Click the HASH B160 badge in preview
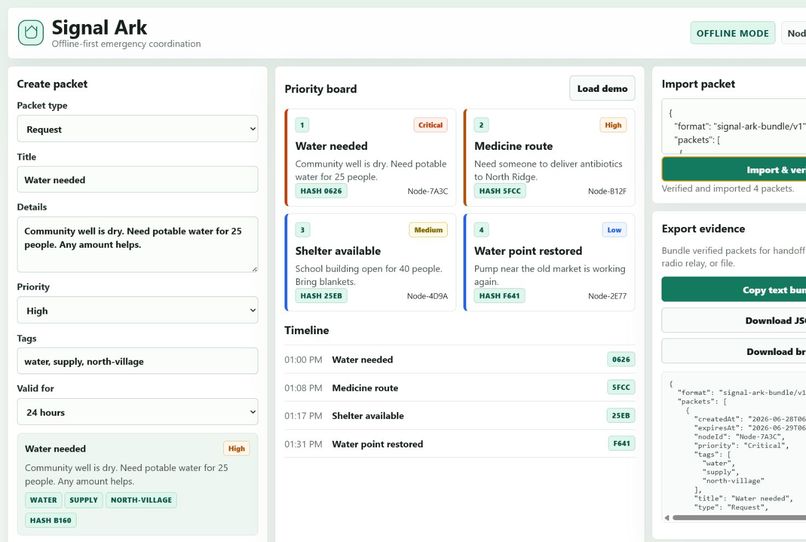 [50, 520]
